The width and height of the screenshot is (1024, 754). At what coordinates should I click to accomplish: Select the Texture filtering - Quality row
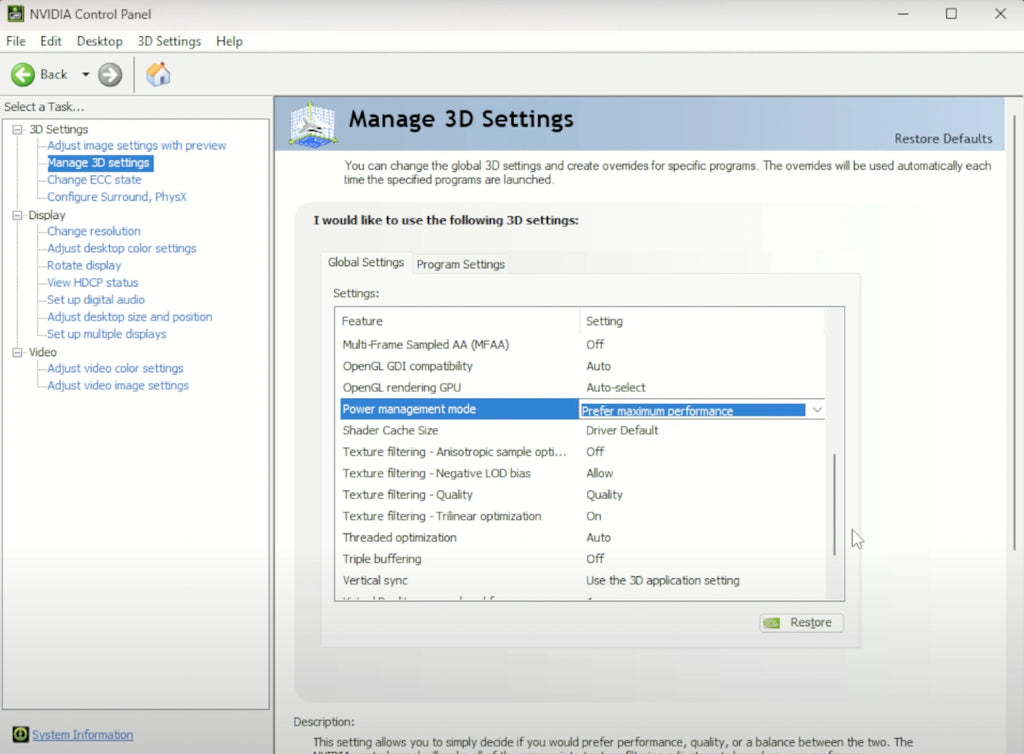point(583,495)
